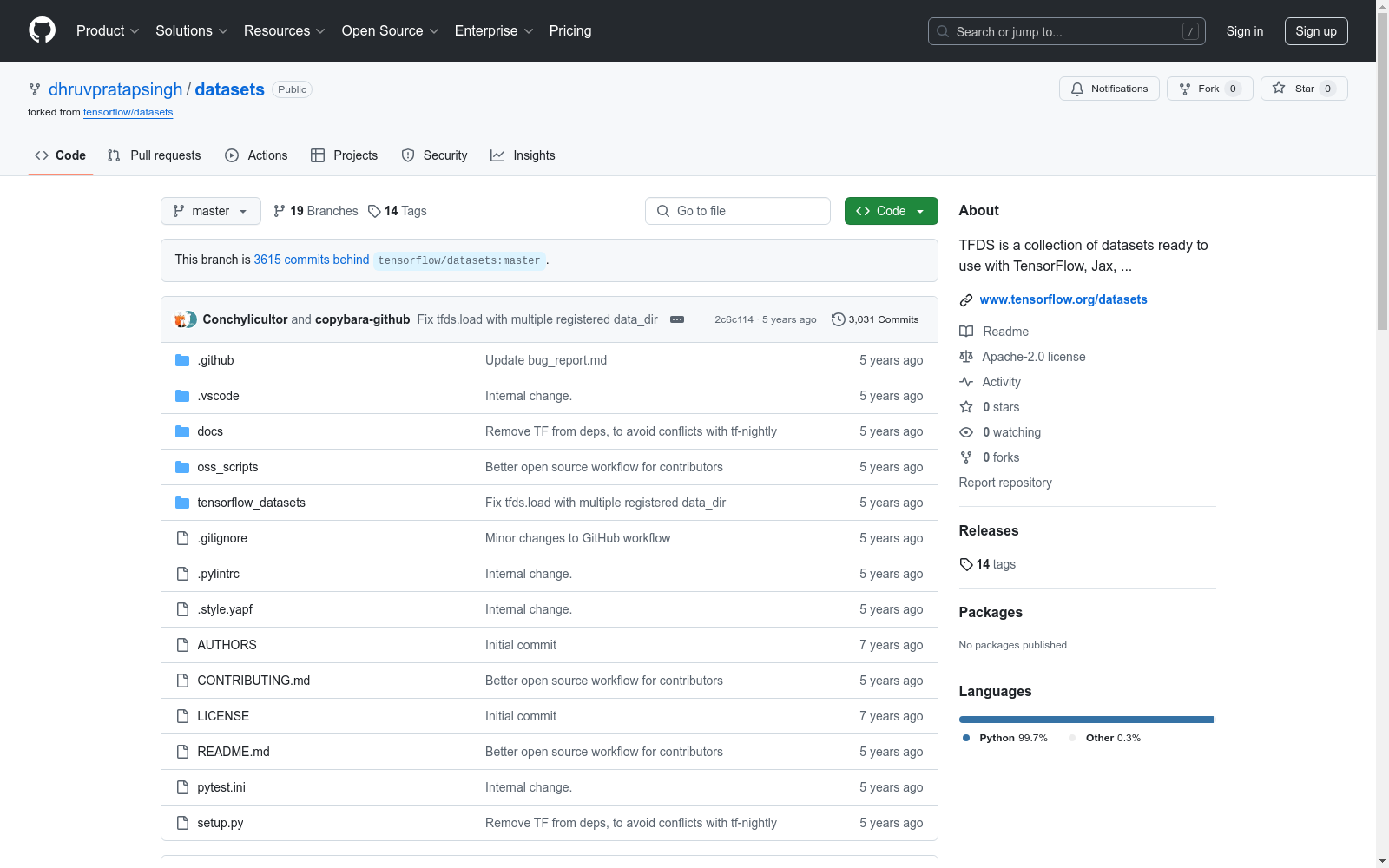The height and width of the screenshot is (868, 1389).
Task: Select the Code tab
Action: point(61,155)
